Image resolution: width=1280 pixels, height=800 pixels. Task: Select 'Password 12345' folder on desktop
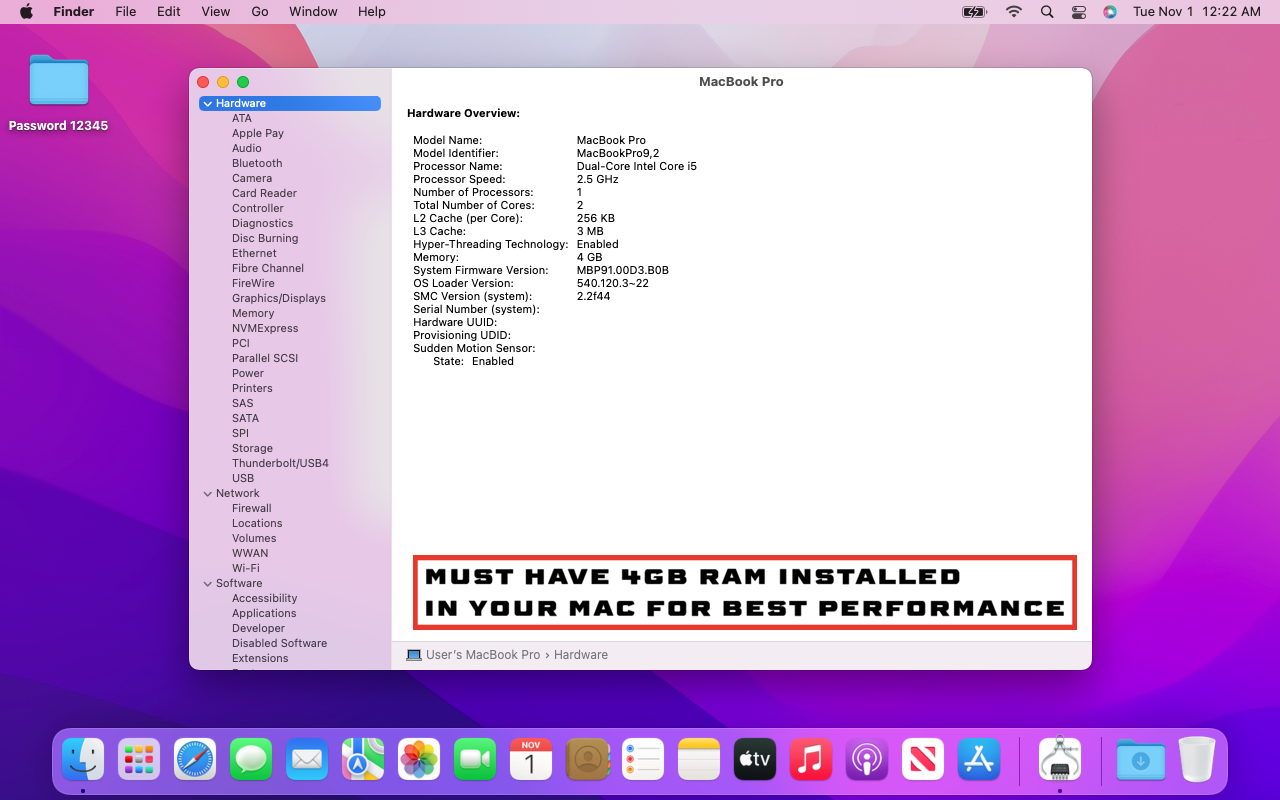(58, 93)
